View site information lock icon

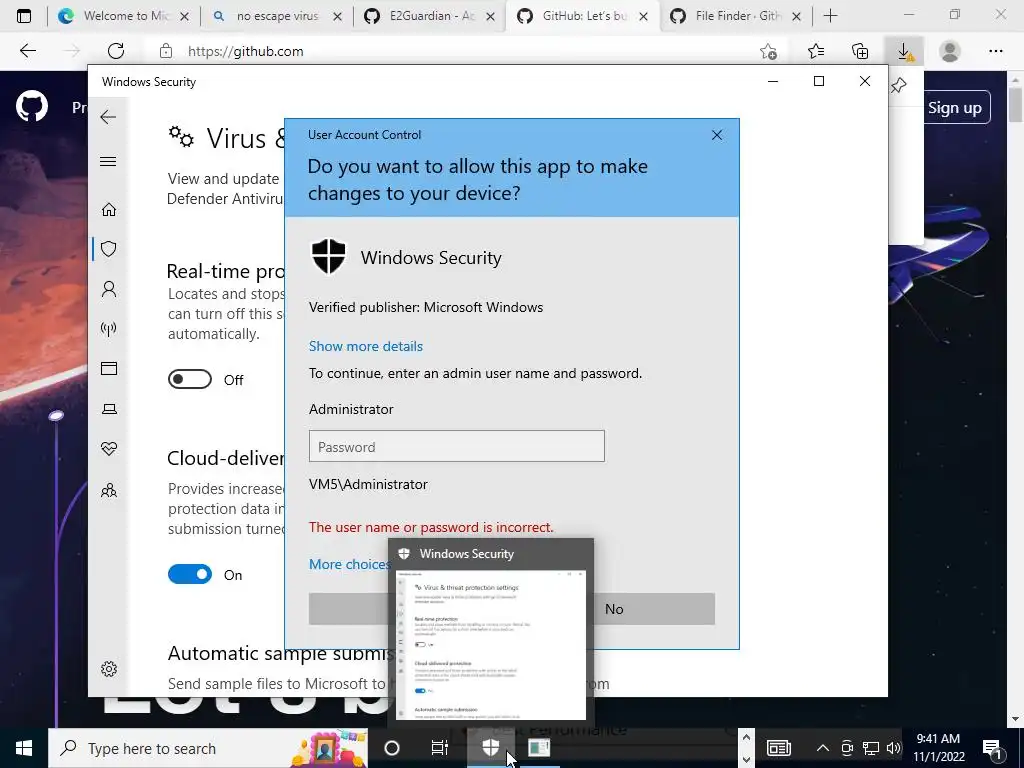coord(166,51)
